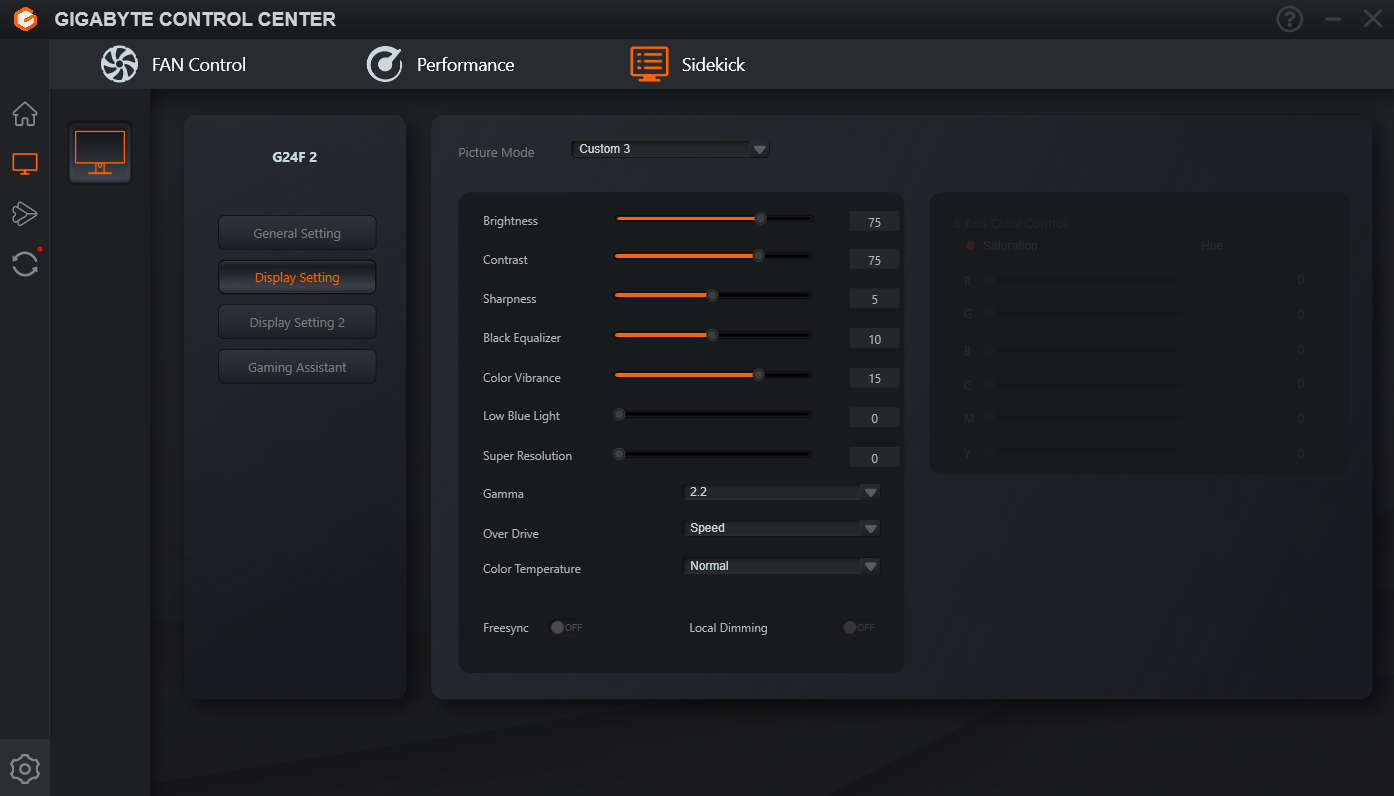
Task: Toggle the Freesync switch
Action: click(x=566, y=628)
